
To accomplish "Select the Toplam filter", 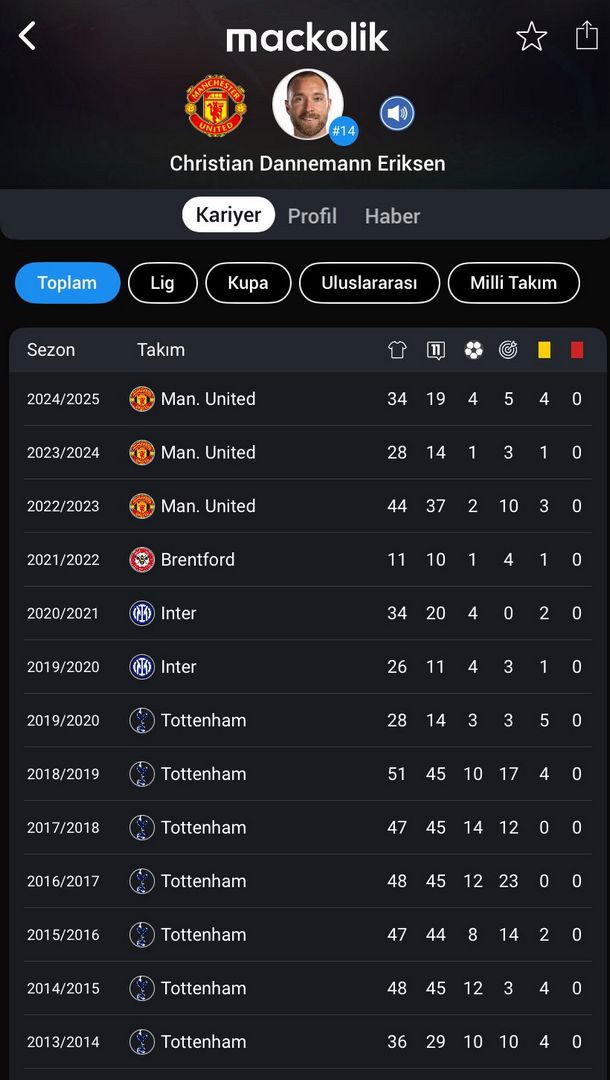I will (x=67, y=283).
